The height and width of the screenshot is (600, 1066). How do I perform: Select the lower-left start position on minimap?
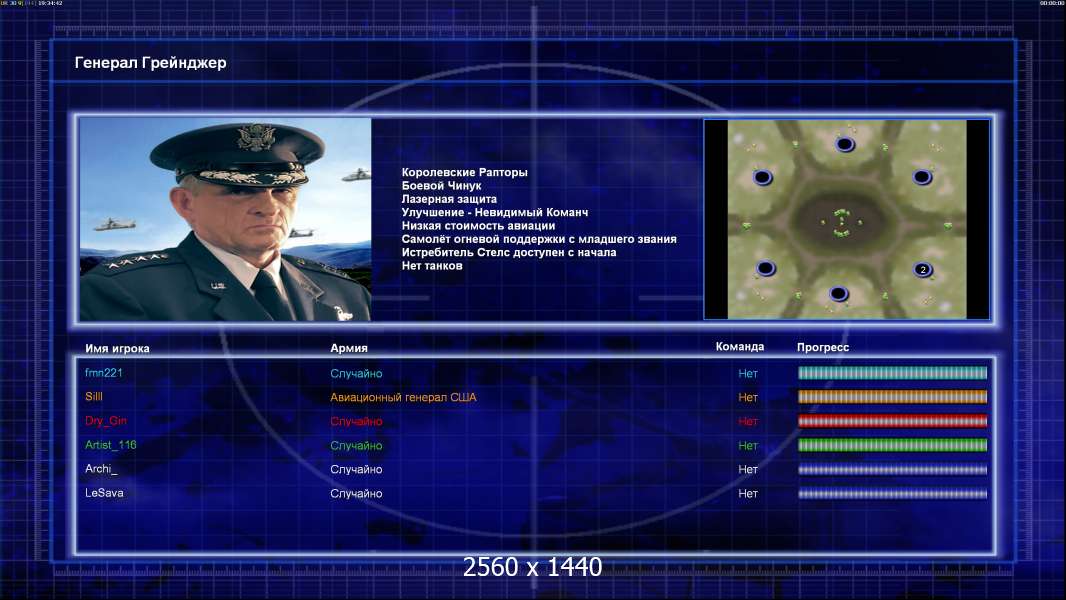pos(766,268)
